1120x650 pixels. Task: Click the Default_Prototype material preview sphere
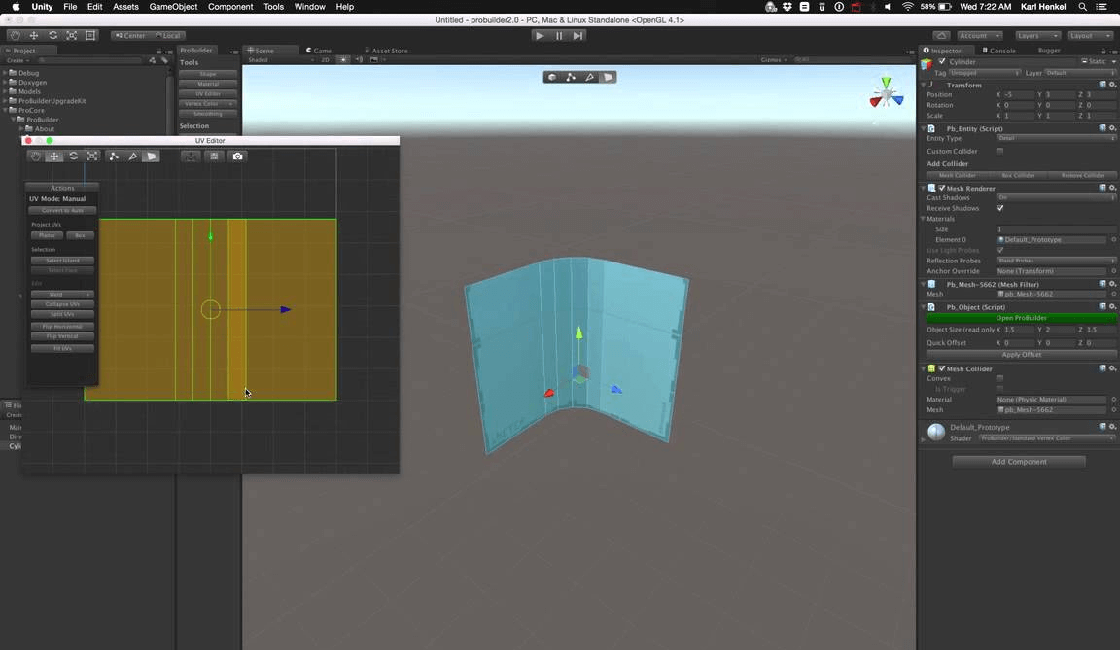point(936,431)
